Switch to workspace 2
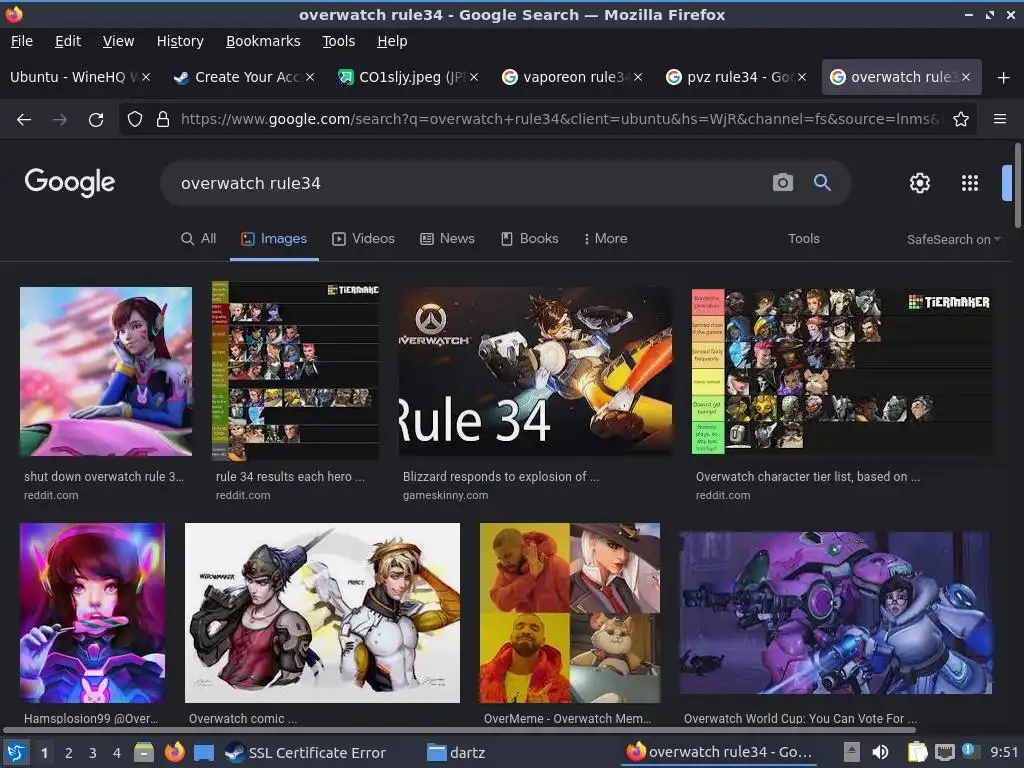This screenshot has height=768, width=1024. coord(69,753)
